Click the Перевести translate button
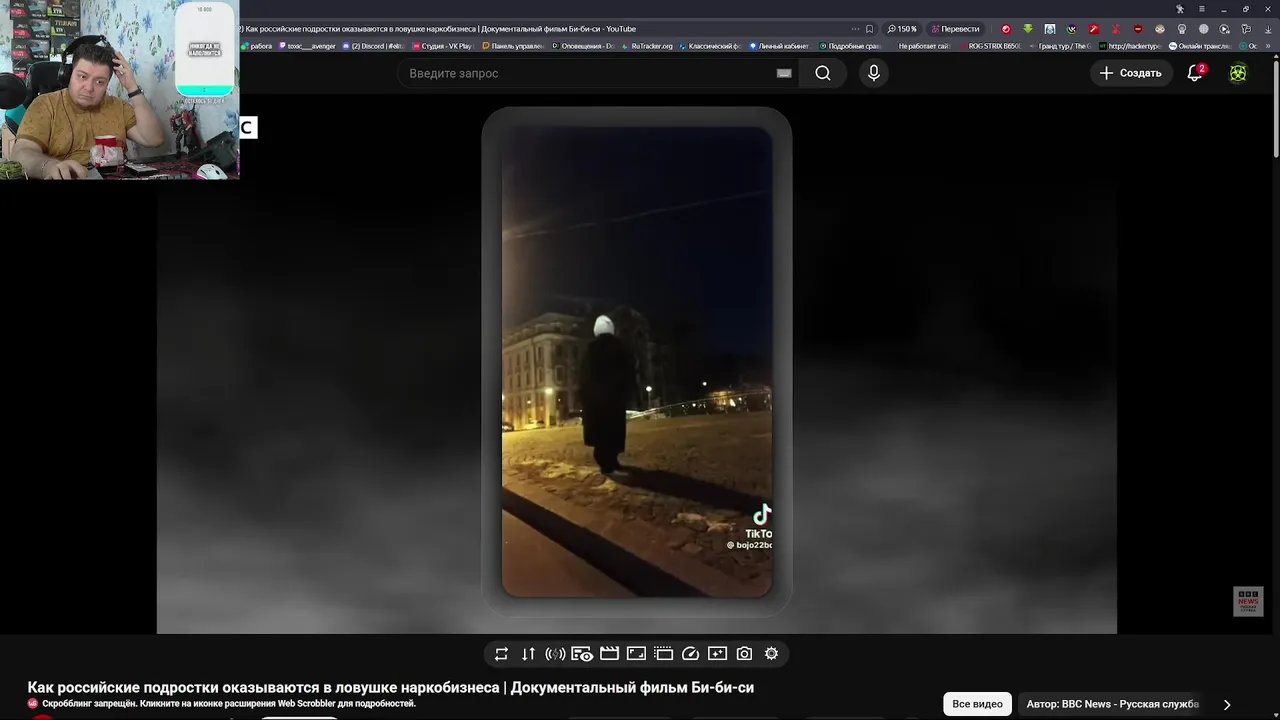This screenshot has height=720, width=1280. (x=956, y=29)
